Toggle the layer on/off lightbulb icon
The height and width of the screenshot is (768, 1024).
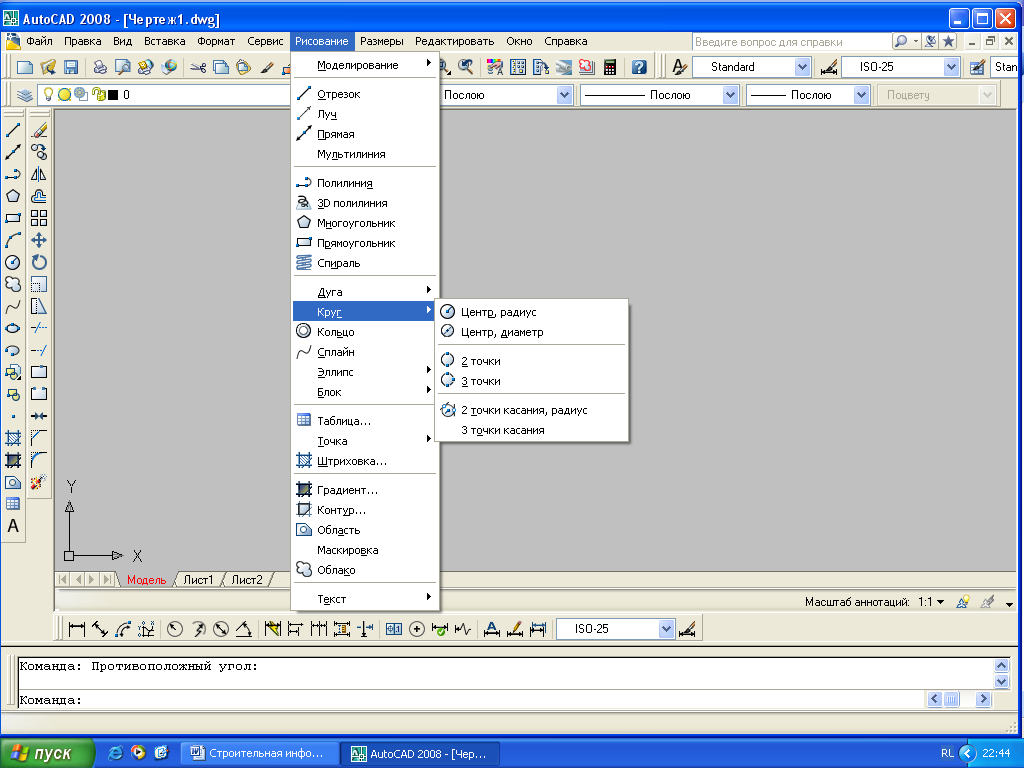pos(48,95)
